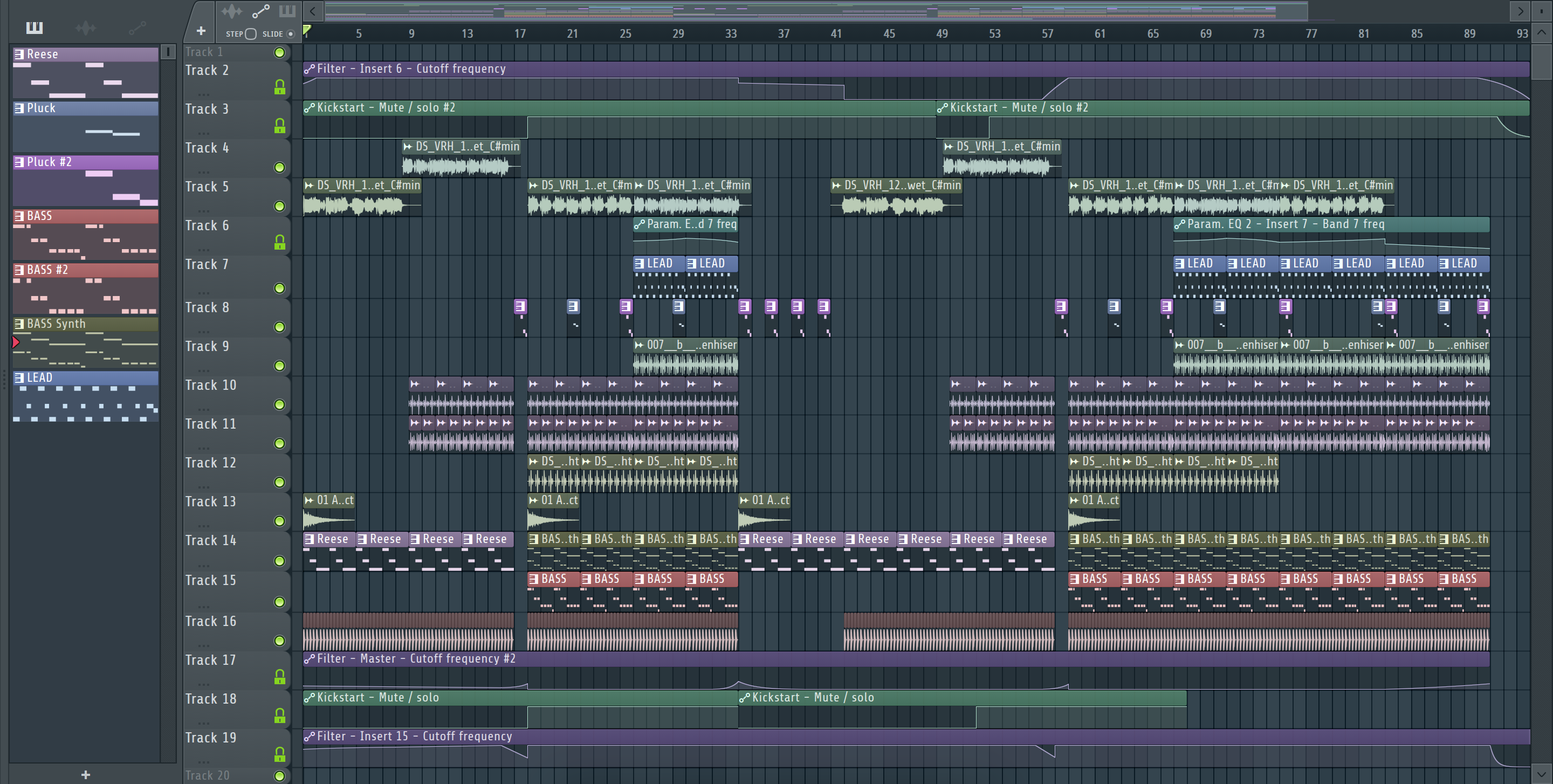Select audio clip focus waveform icon
Screen dimensions: 1553x784
click(x=231, y=11)
